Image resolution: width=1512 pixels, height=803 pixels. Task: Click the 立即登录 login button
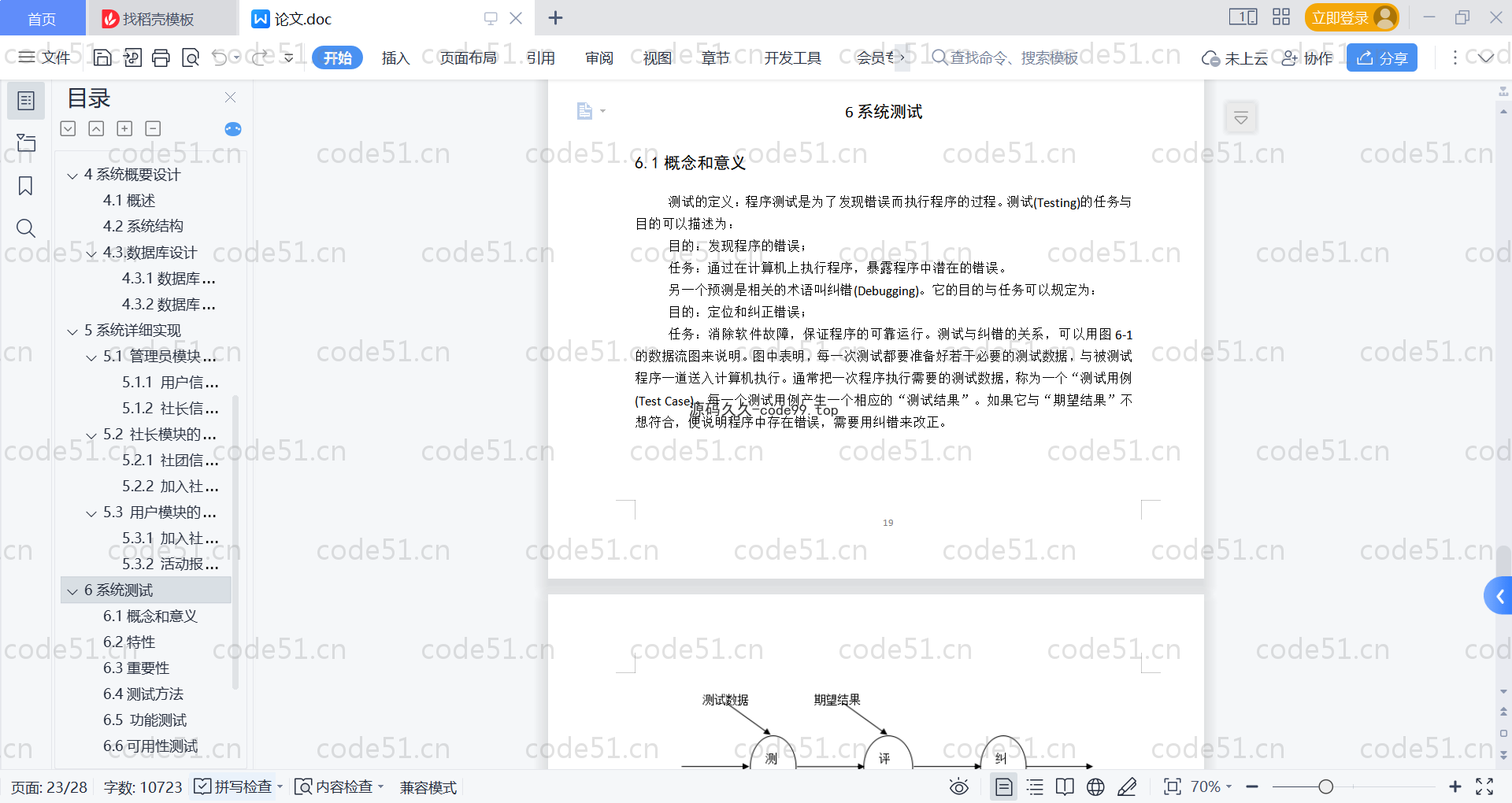[1351, 17]
